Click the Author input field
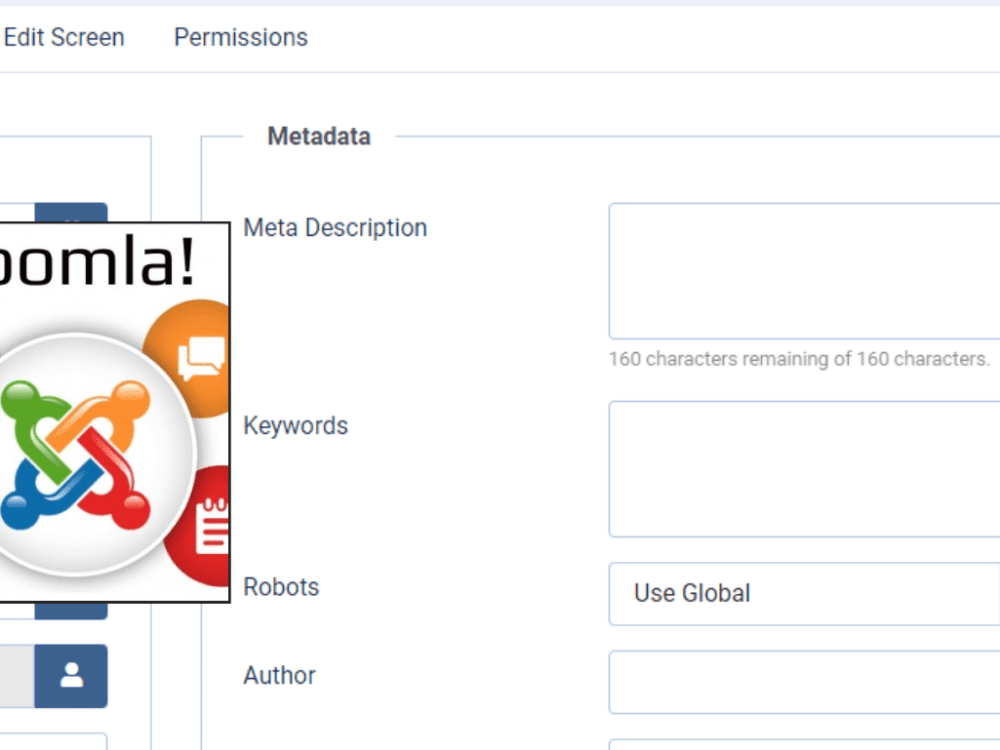This screenshot has width=1000, height=750. point(804,682)
